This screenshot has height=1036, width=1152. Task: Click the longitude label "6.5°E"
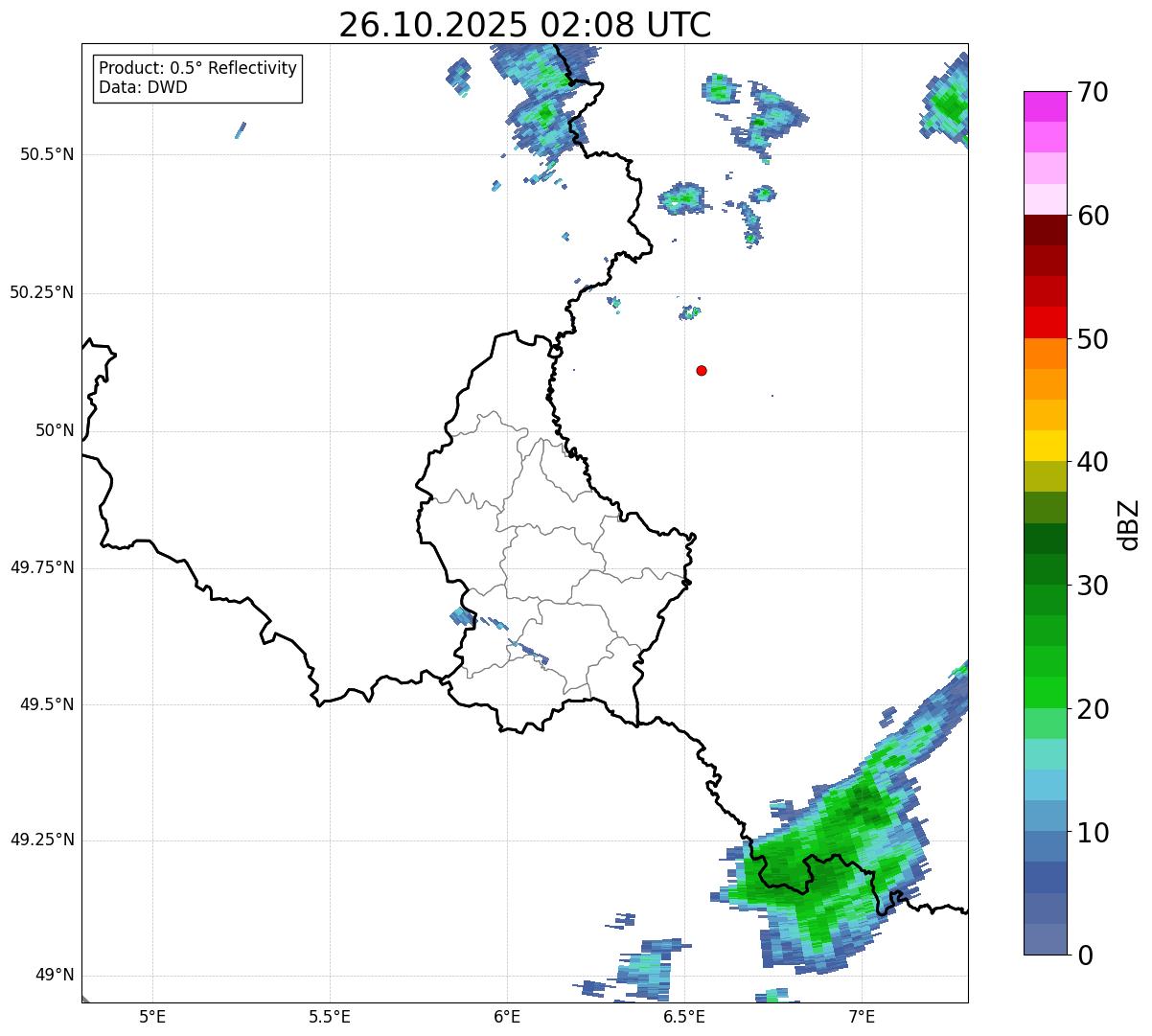tap(684, 1017)
